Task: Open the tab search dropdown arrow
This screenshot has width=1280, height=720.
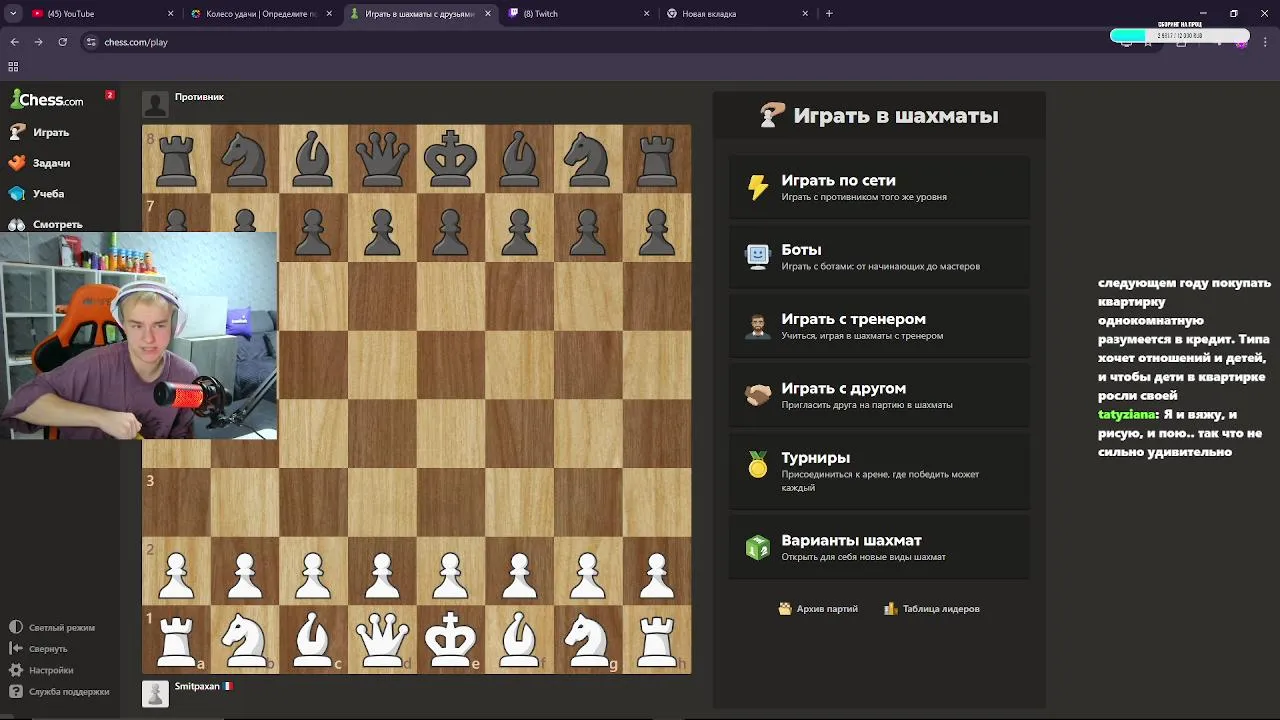Action: (12, 14)
